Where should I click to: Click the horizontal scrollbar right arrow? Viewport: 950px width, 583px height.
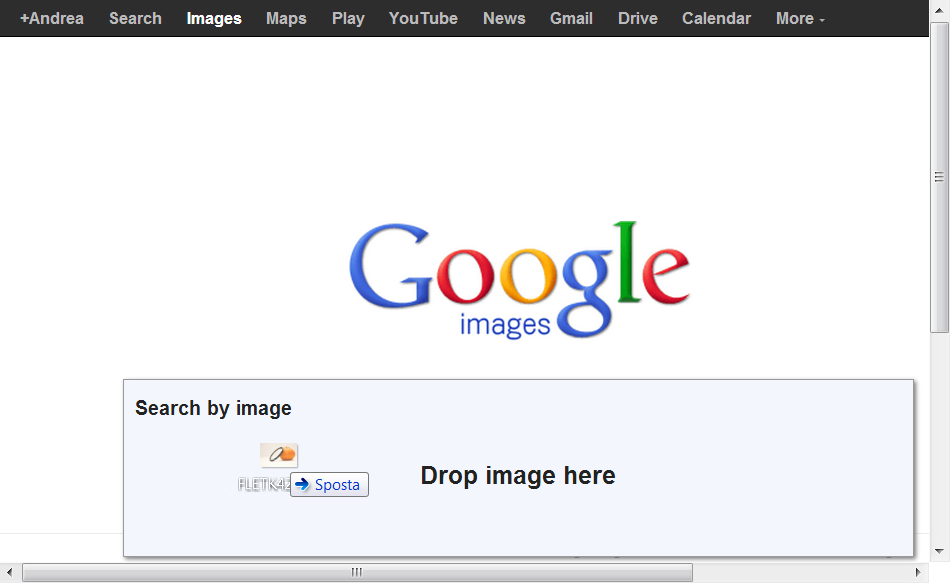(918, 572)
